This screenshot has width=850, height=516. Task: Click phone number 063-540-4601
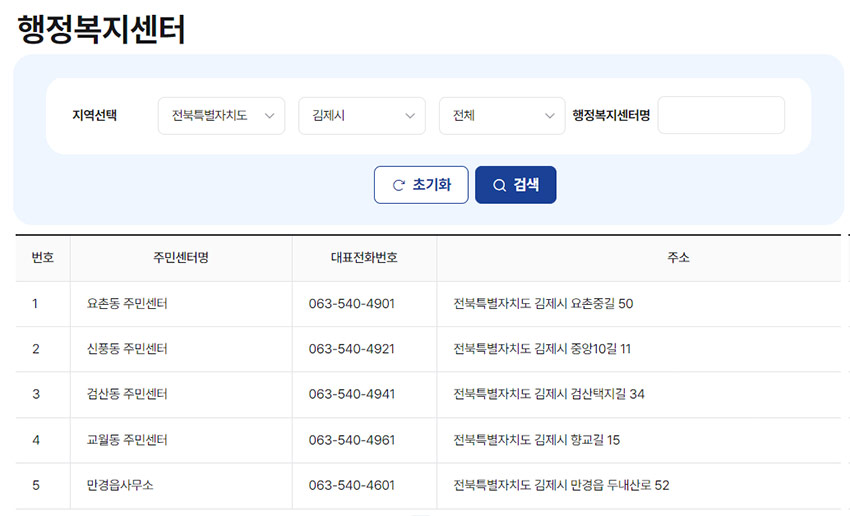pyautogui.click(x=352, y=485)
